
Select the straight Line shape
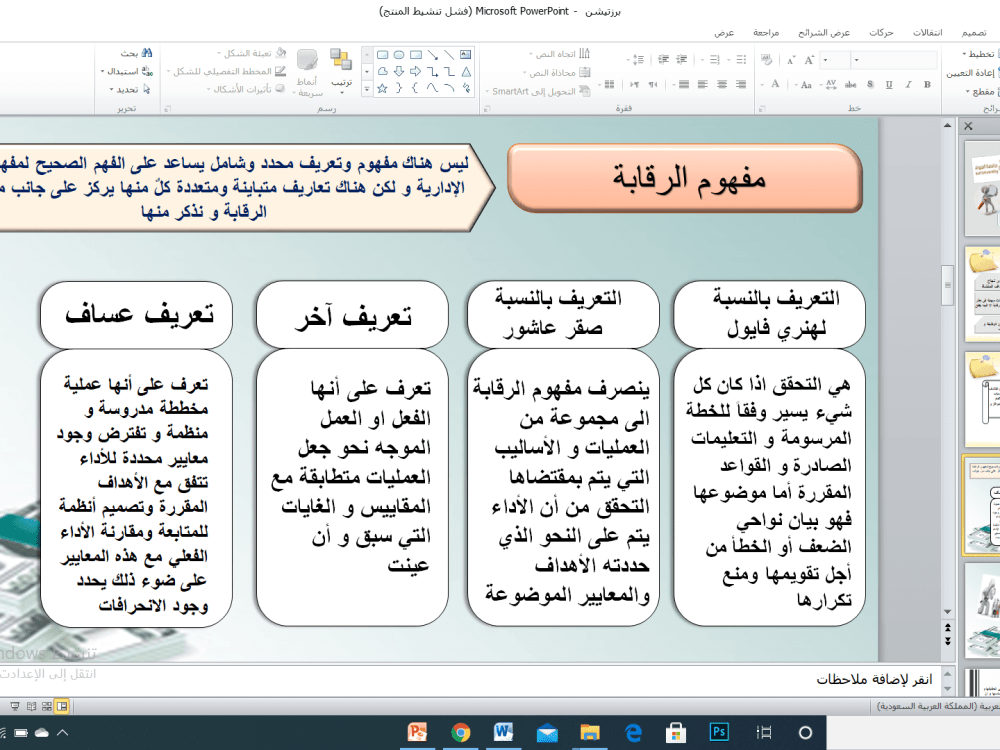coord(449,54)
